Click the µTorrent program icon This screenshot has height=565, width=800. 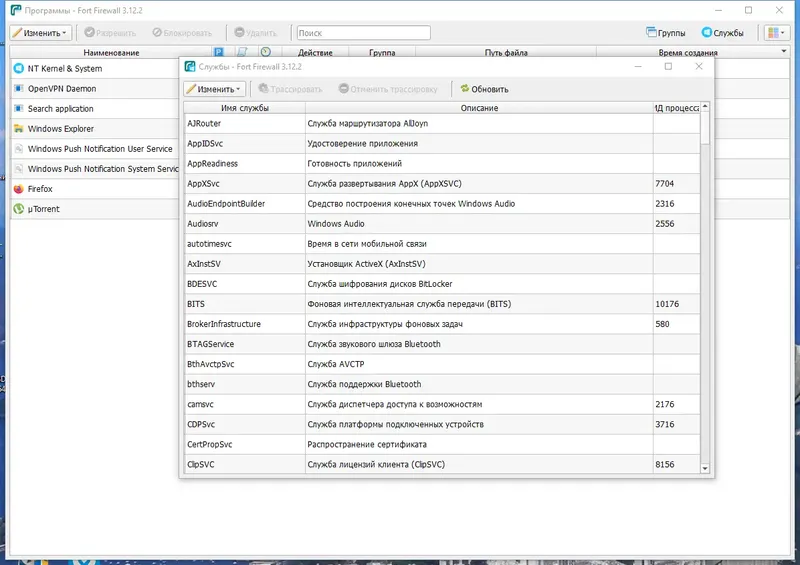[x=19, y=209]
